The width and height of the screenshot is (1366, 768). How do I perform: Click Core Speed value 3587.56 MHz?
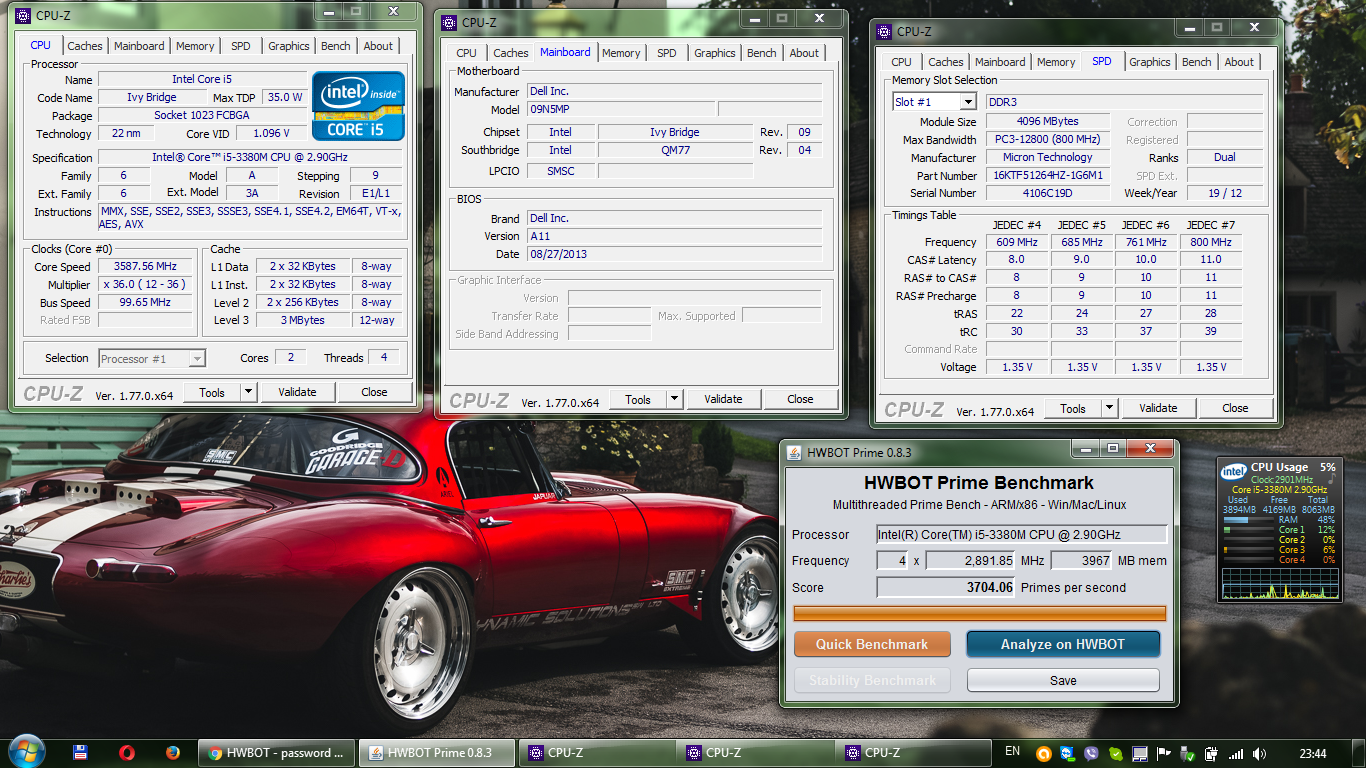[145, 267]
